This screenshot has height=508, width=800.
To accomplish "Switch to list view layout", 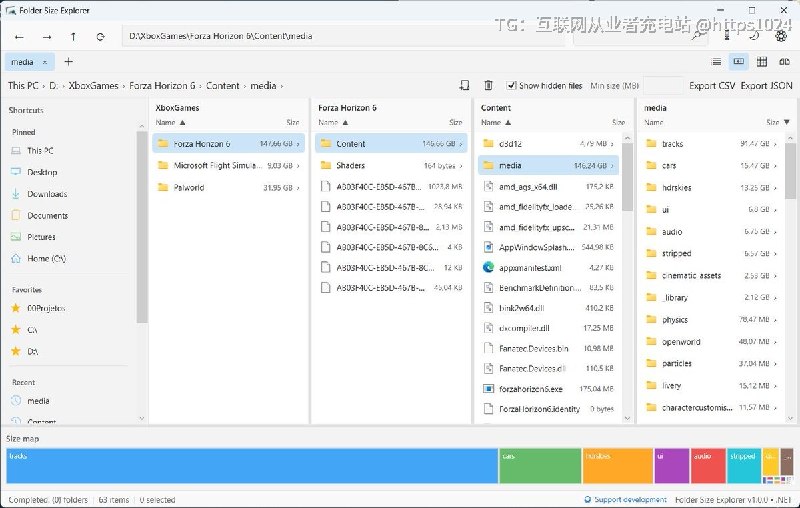I will [x=716, y=62].
